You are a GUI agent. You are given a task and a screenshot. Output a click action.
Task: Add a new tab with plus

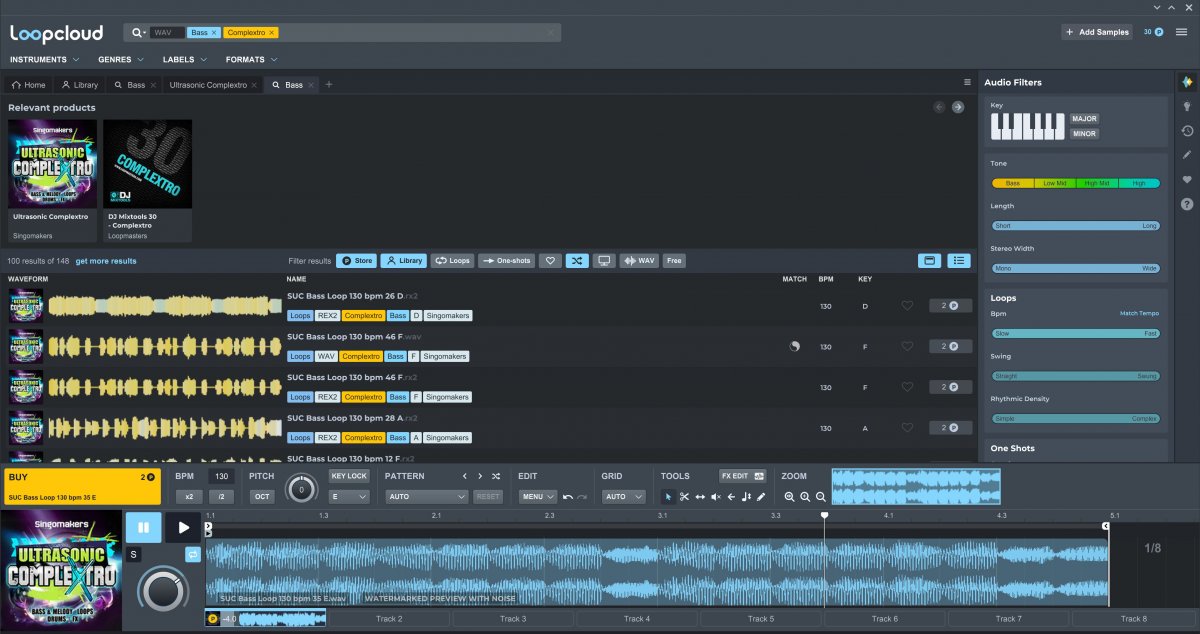tap(329, 85)
